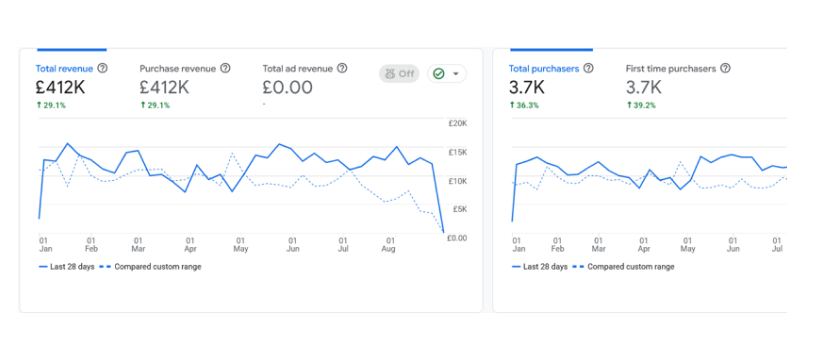Open help icon beside First time purchasers
Screen dimensions: 820x361
(725, 69)
